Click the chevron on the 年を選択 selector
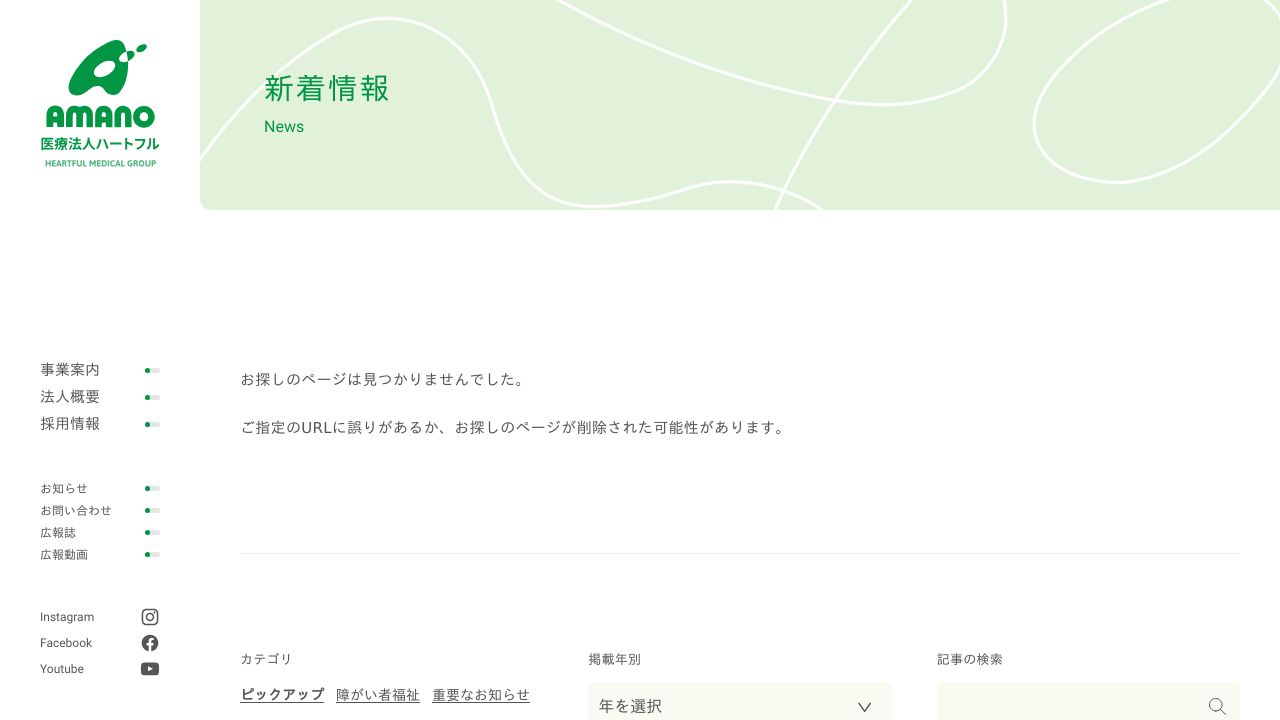1280x720 pixels. [864, 707]
